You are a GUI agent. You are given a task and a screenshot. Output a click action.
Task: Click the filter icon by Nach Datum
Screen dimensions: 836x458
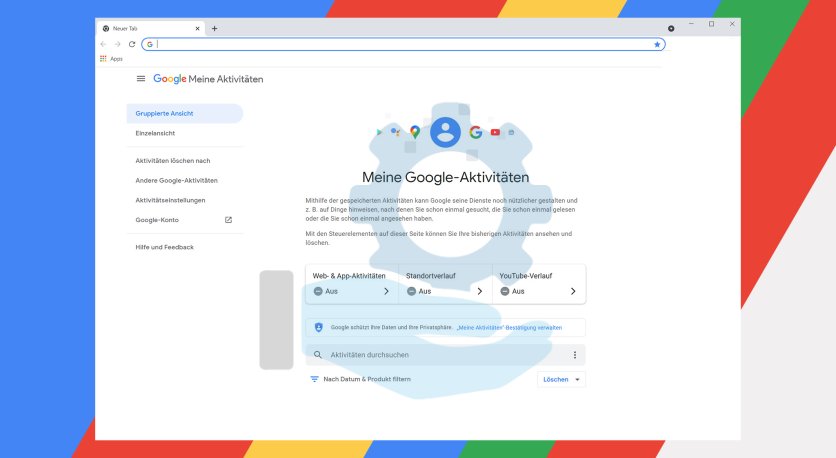315,379
